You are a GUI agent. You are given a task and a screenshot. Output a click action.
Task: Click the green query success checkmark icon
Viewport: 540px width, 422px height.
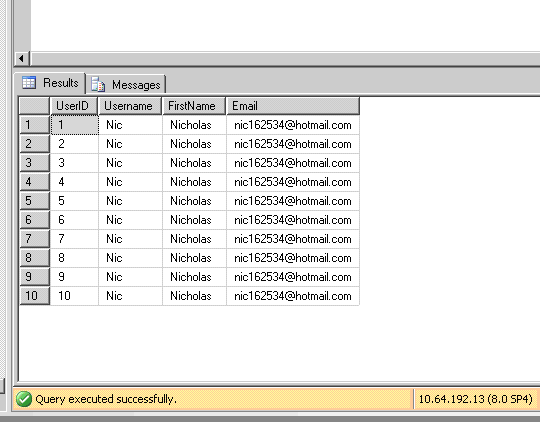tap(24, 399)
